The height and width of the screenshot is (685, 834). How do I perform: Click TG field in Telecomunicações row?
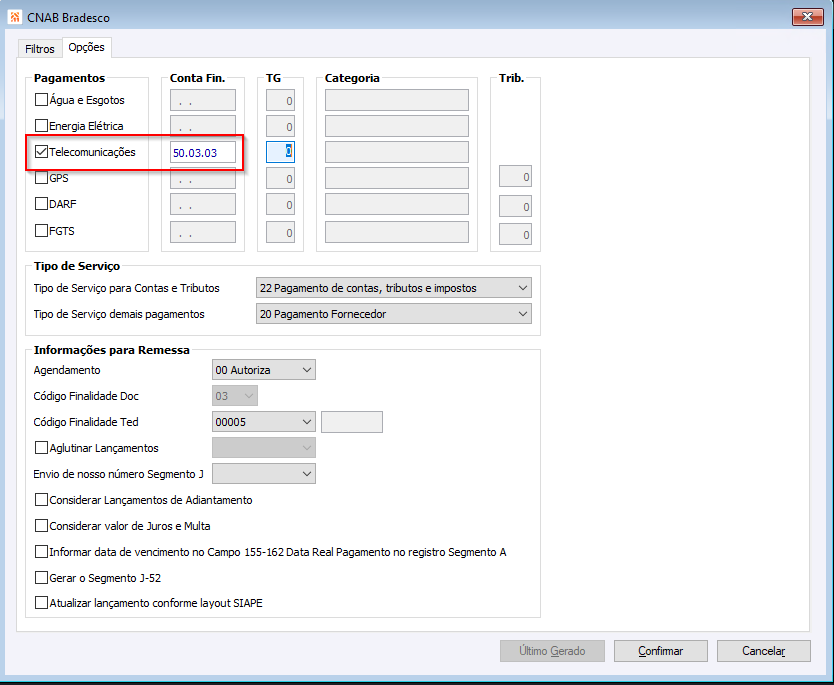tap(280, 152)
